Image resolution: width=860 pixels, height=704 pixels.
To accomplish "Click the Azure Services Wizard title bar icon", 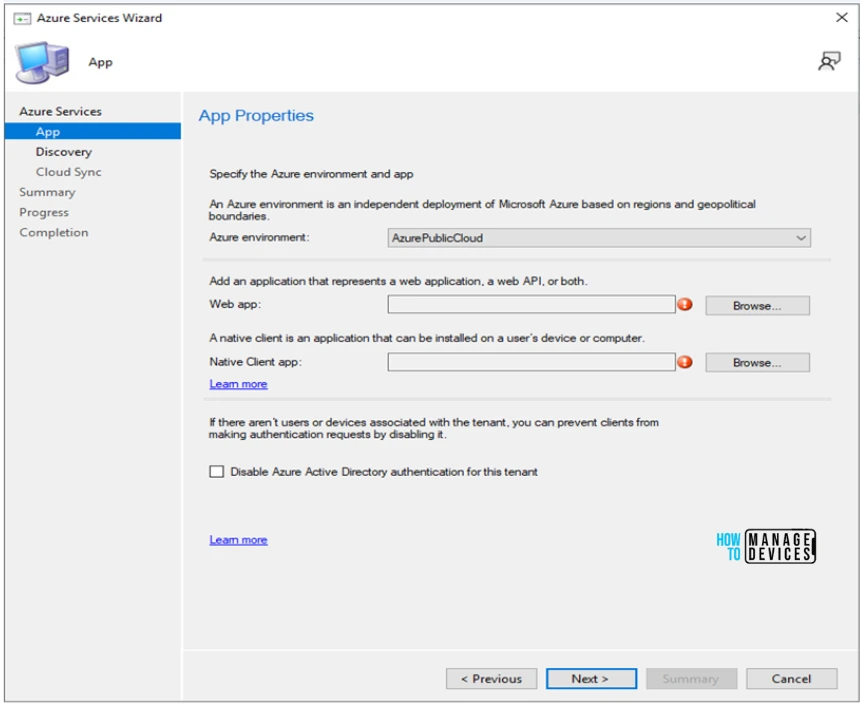I will (22, 19).
